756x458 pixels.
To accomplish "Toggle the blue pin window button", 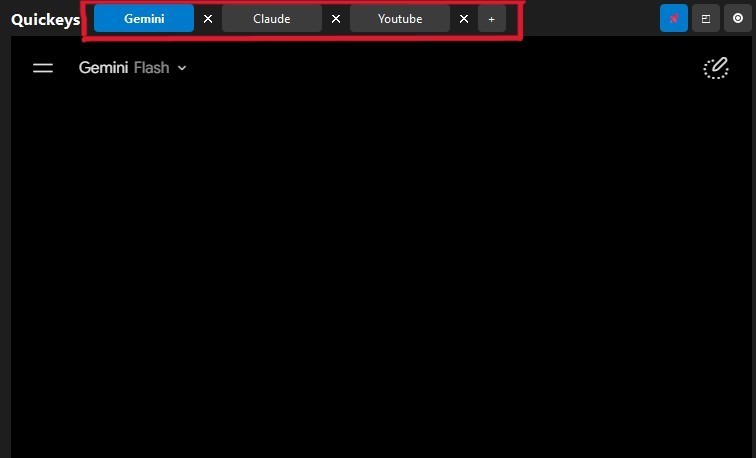I will (x=674, y=18).
